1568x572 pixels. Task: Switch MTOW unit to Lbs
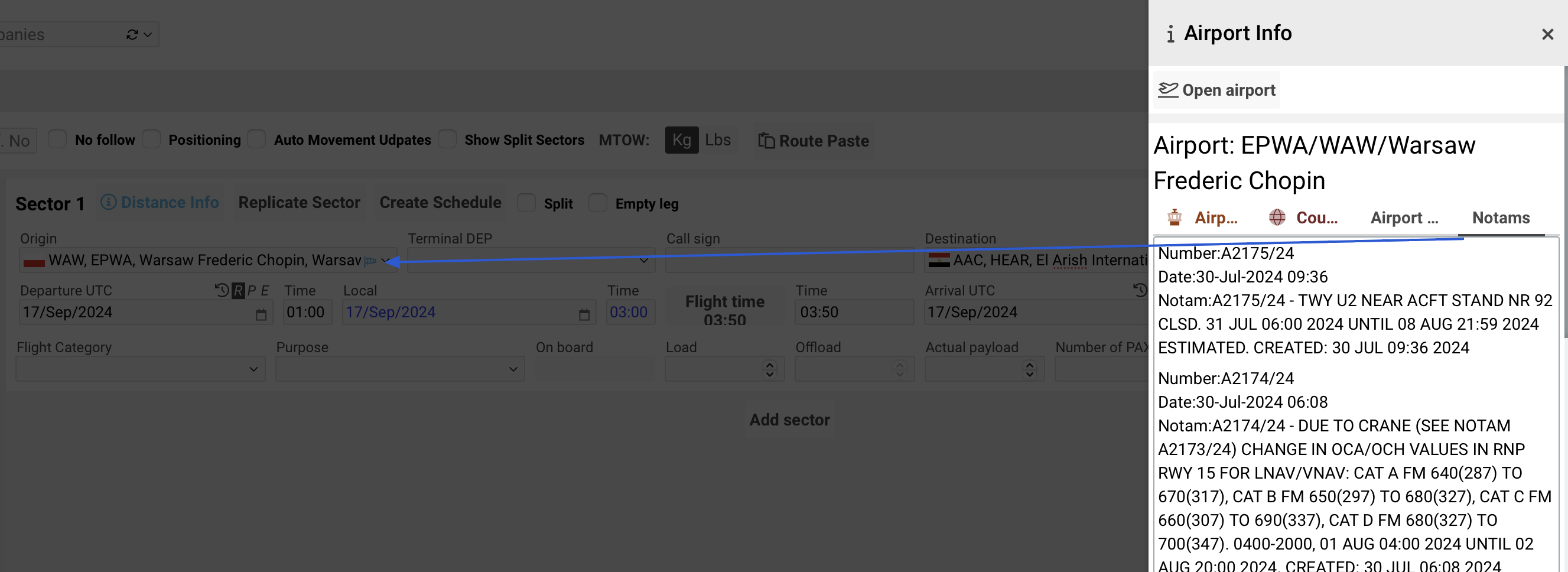pyautogui.click(x=718, y=140)
